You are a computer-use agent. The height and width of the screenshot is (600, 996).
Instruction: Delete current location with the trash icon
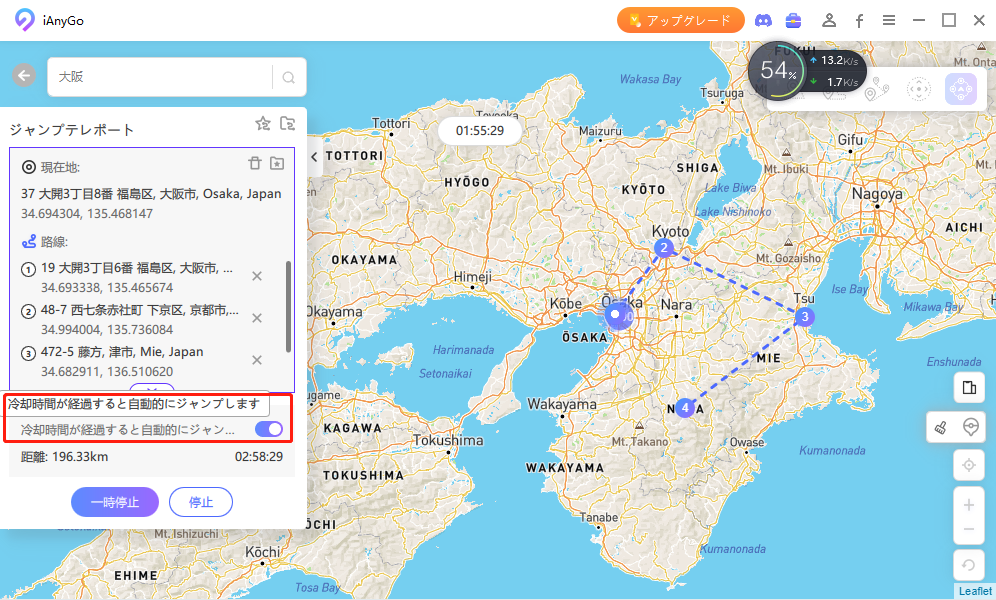coord(255,163)
